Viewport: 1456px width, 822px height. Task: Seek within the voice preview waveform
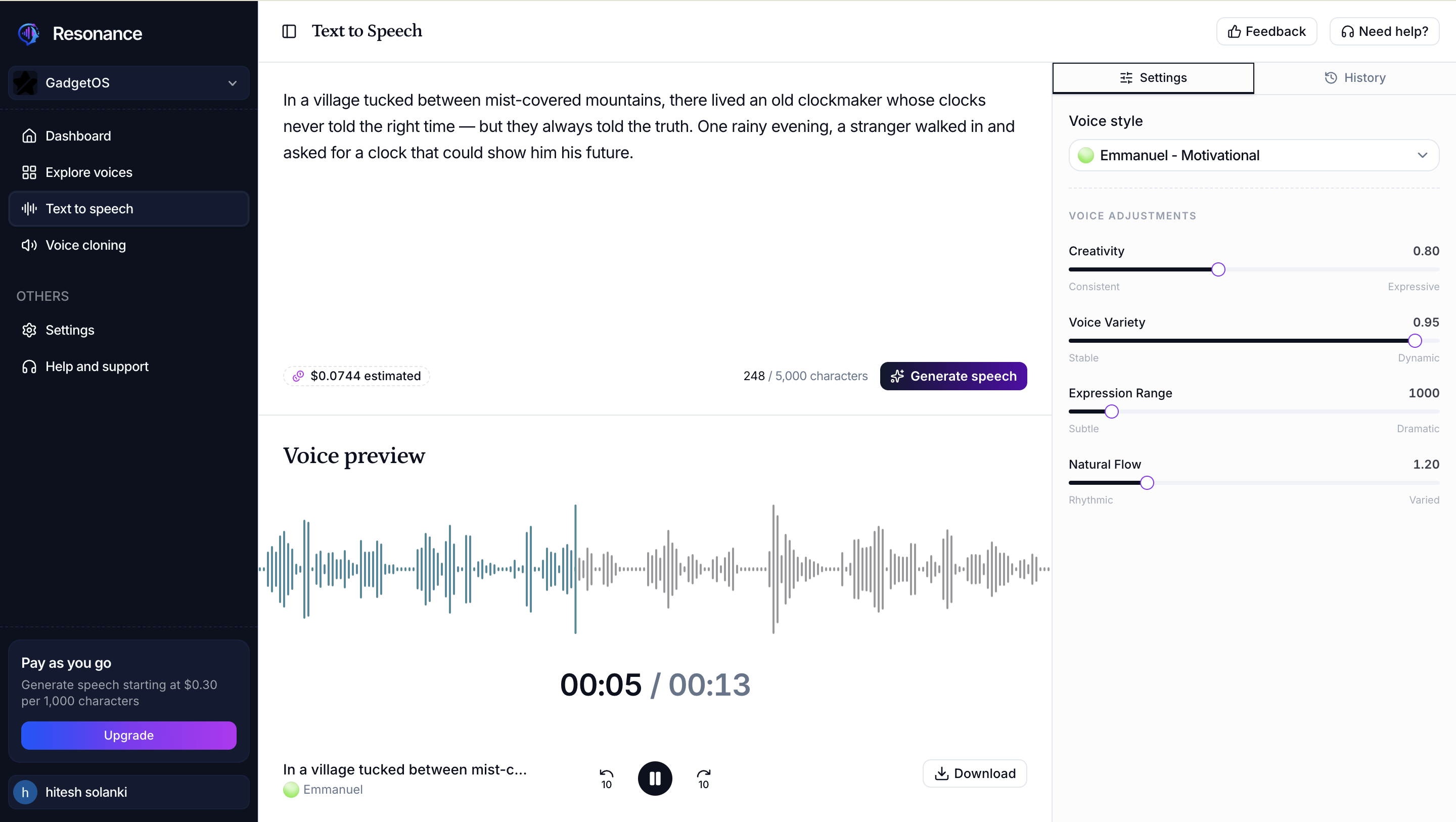click(655, 569)
